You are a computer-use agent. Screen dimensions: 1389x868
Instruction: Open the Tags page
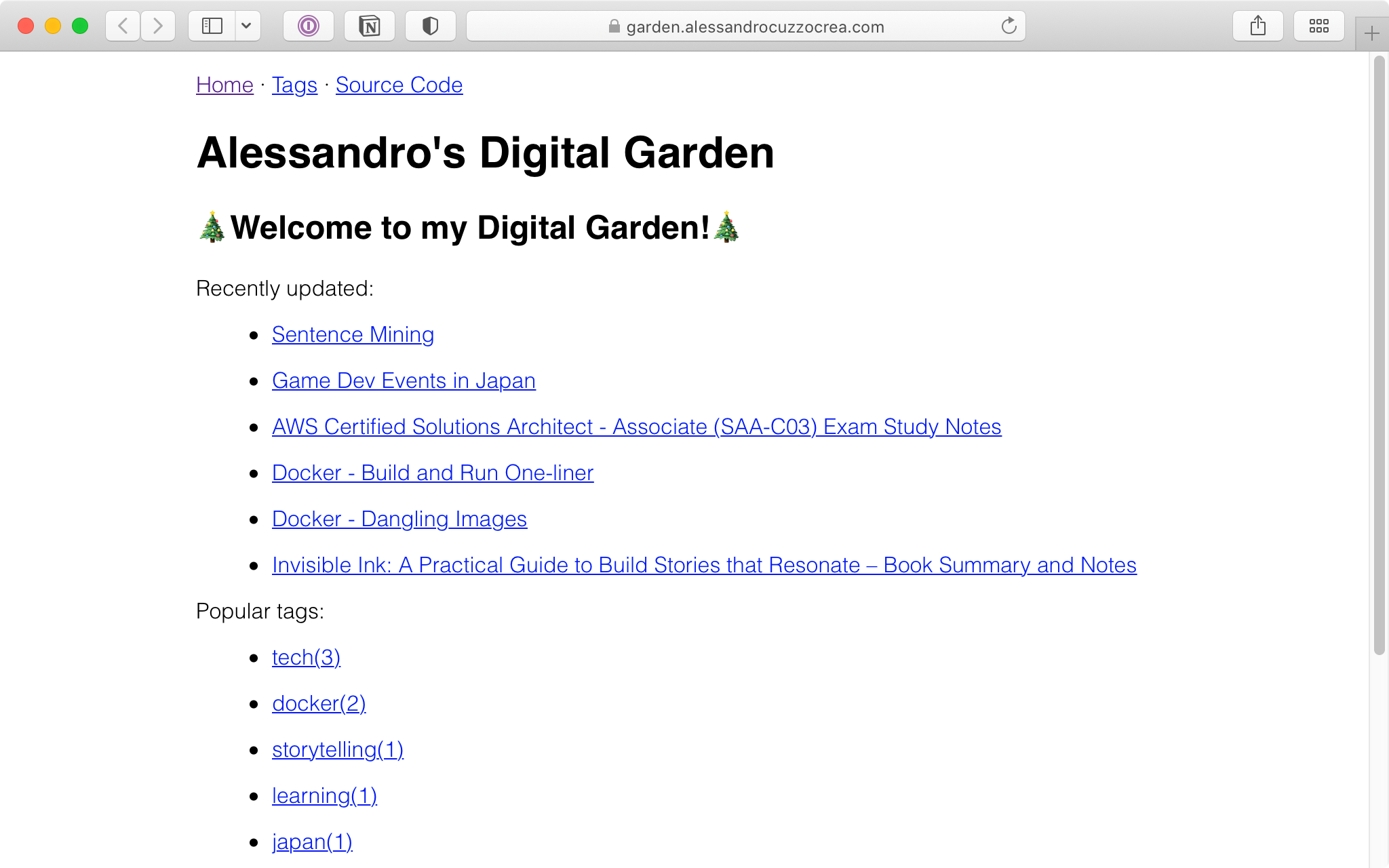click(294, 85)
